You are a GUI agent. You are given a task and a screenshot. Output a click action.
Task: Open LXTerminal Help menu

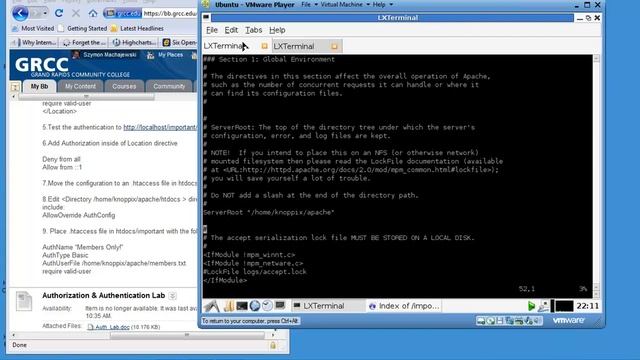(277, 30)
